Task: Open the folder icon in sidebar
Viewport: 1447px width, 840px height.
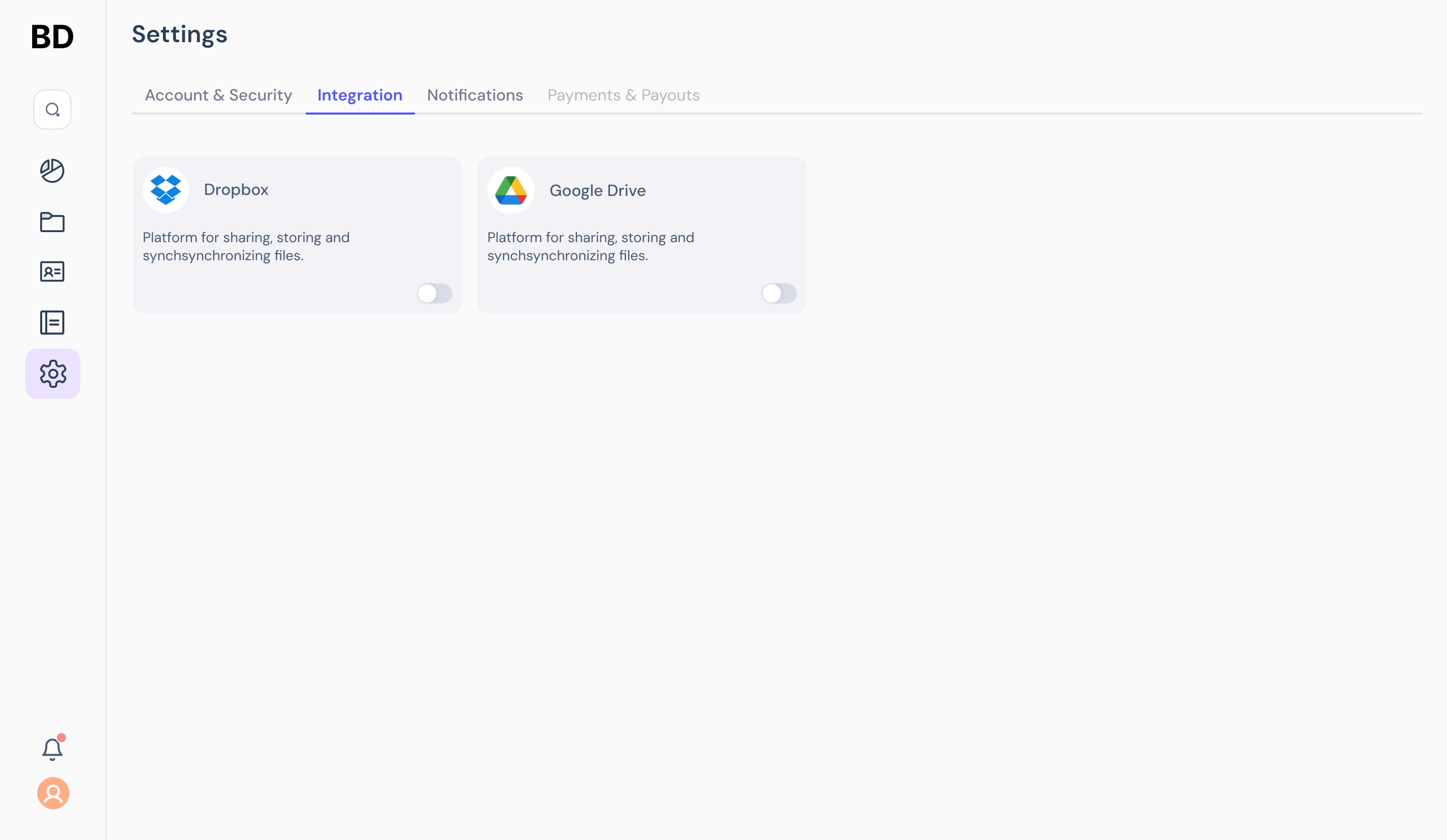Action: [52, 222]
